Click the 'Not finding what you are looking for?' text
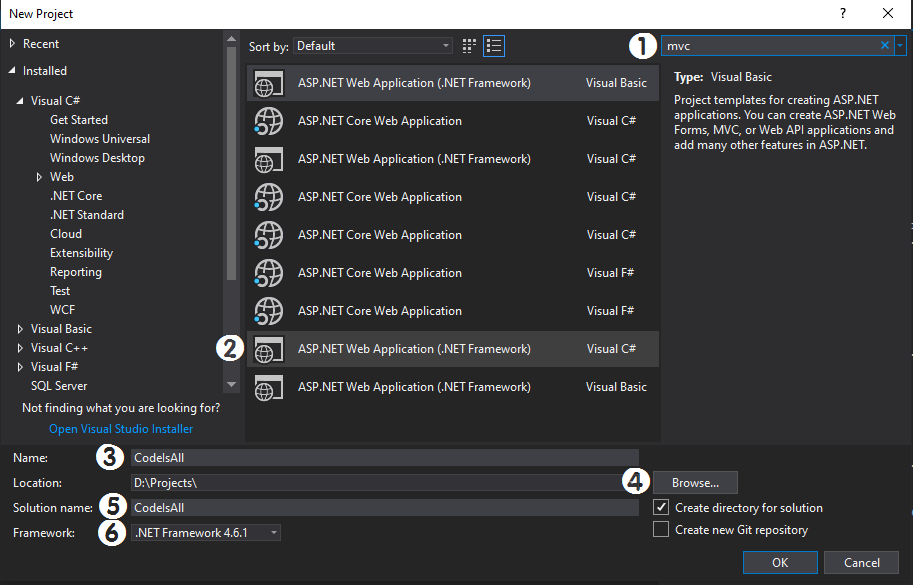The width and height of the screenshot is (913, 585). point(121,408)
